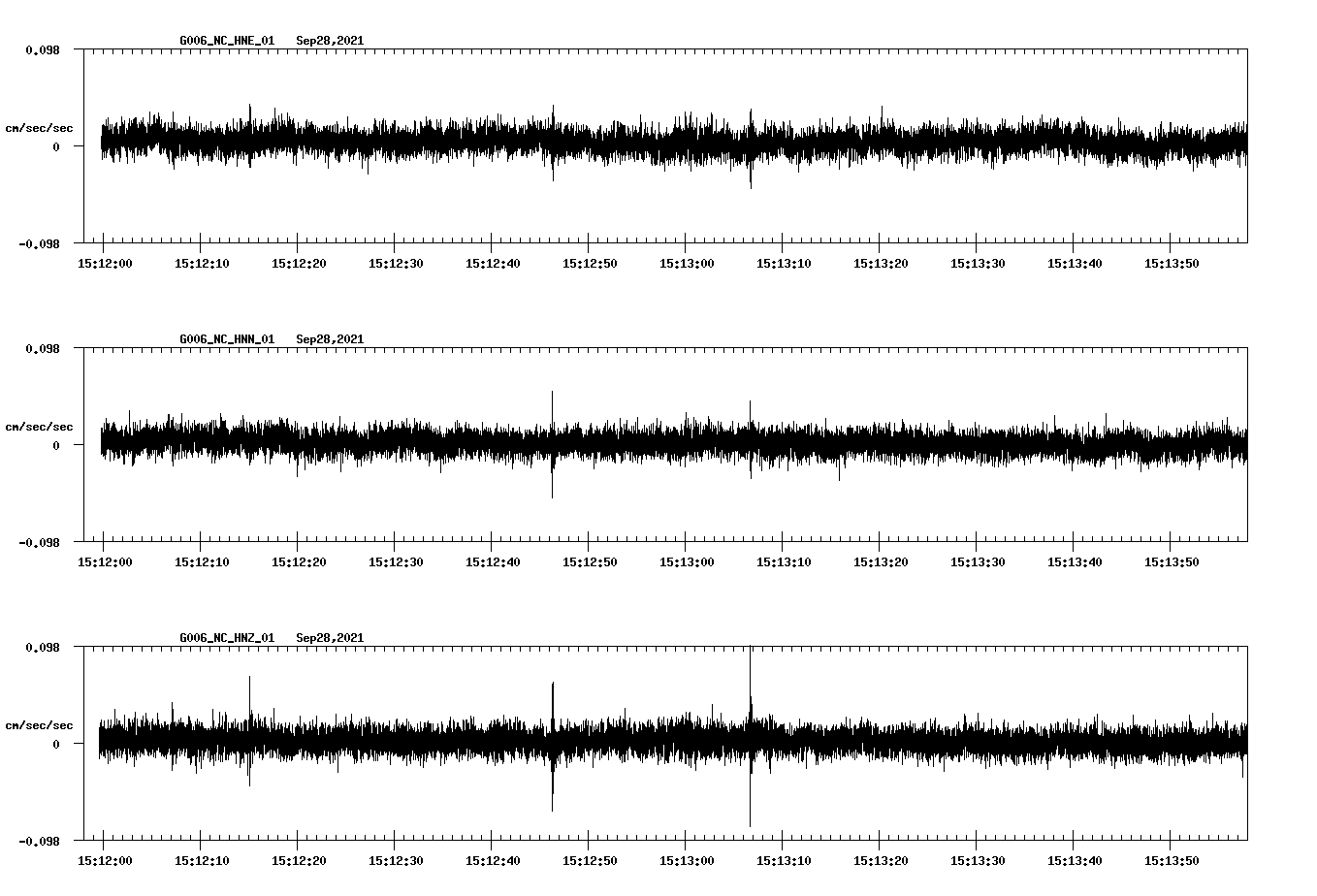Click the 15:12:30 time label under the HNN plot
Screen dimensions: 1317x896
[x=396, y=561]
